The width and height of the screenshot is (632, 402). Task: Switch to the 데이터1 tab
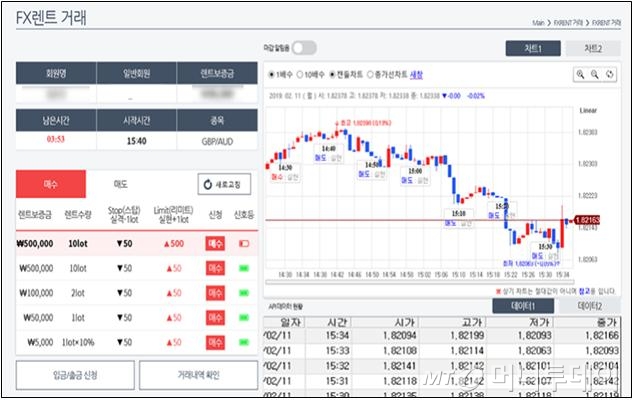[x=523, y=306]
